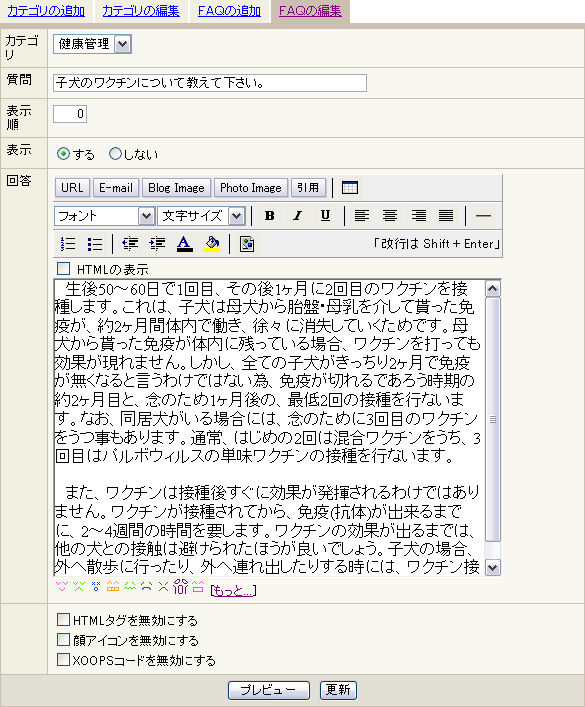The image size is (585, 707).
Task: Select the しない radio button
Action: pos(115,154)
